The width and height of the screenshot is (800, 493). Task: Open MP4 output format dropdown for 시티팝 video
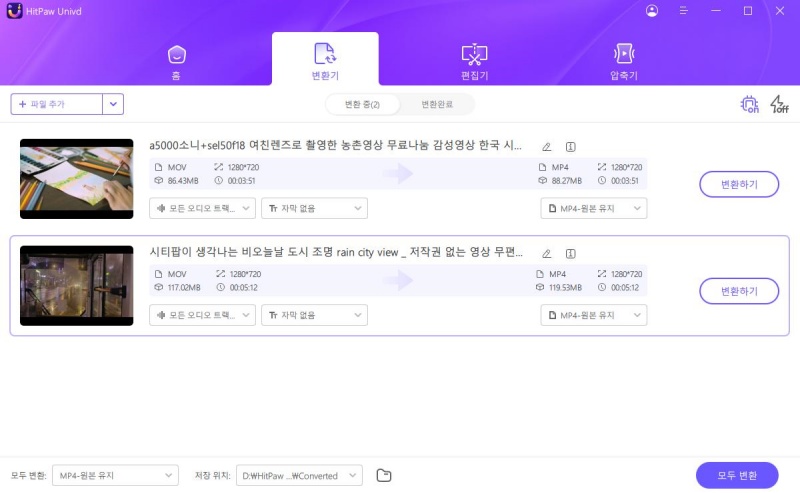(x=594, y=315)
